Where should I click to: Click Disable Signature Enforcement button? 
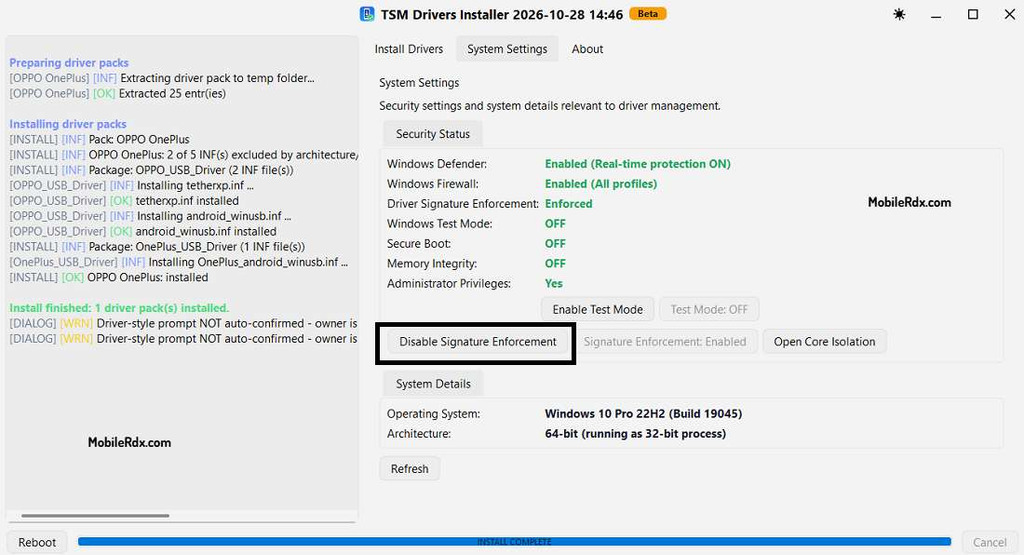click(477, 341)
